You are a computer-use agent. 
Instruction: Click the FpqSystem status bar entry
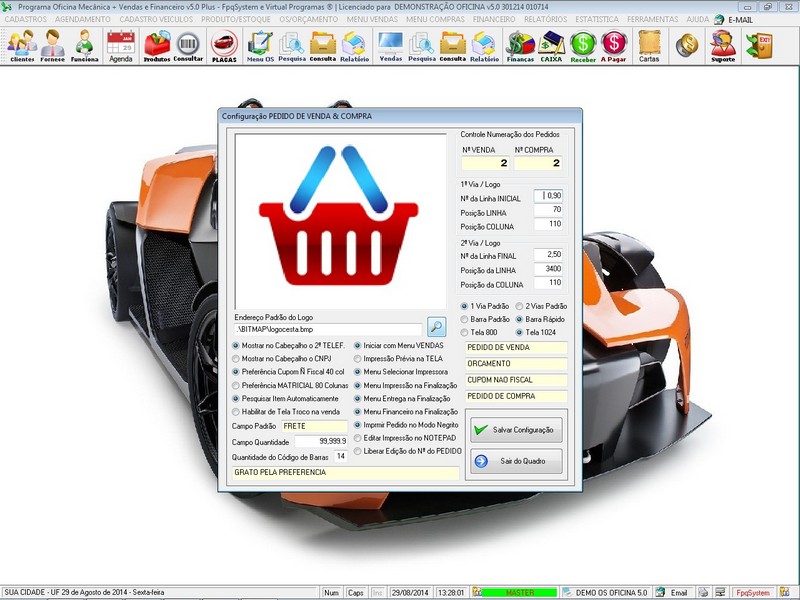[753, 592]
